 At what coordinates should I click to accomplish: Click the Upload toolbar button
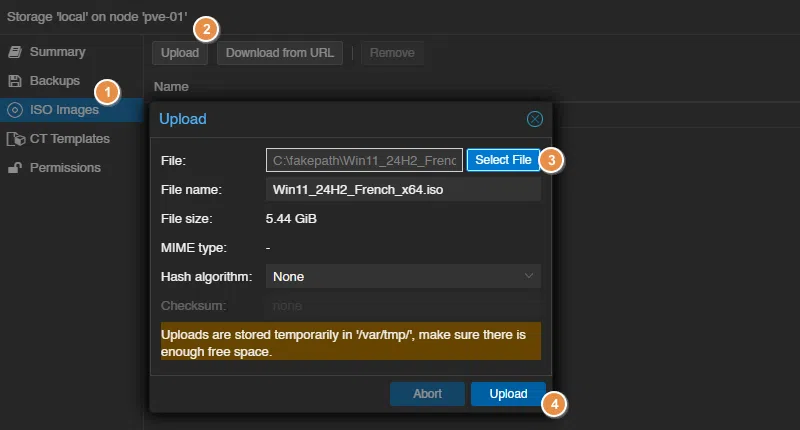(180, 53)
